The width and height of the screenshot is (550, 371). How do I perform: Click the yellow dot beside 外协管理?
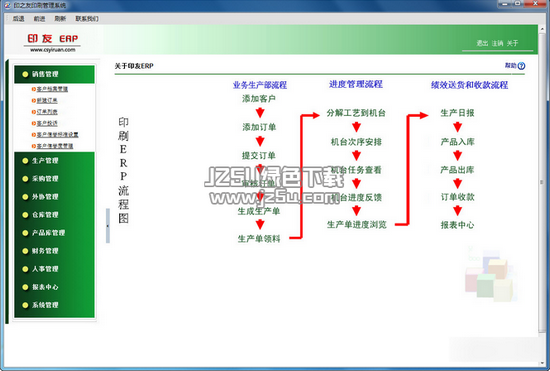[x=25, y=197]
